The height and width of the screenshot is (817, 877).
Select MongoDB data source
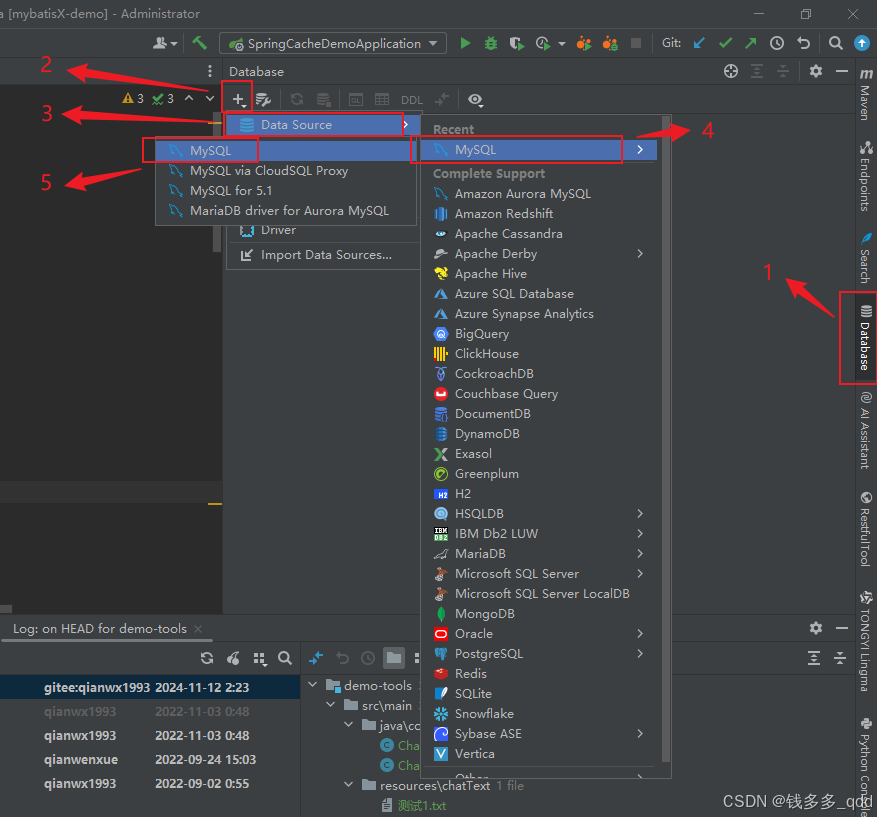(x=538, y=613)
